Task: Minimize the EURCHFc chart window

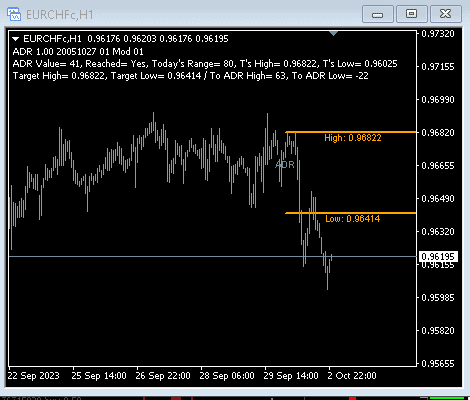Action: [378, 14]
